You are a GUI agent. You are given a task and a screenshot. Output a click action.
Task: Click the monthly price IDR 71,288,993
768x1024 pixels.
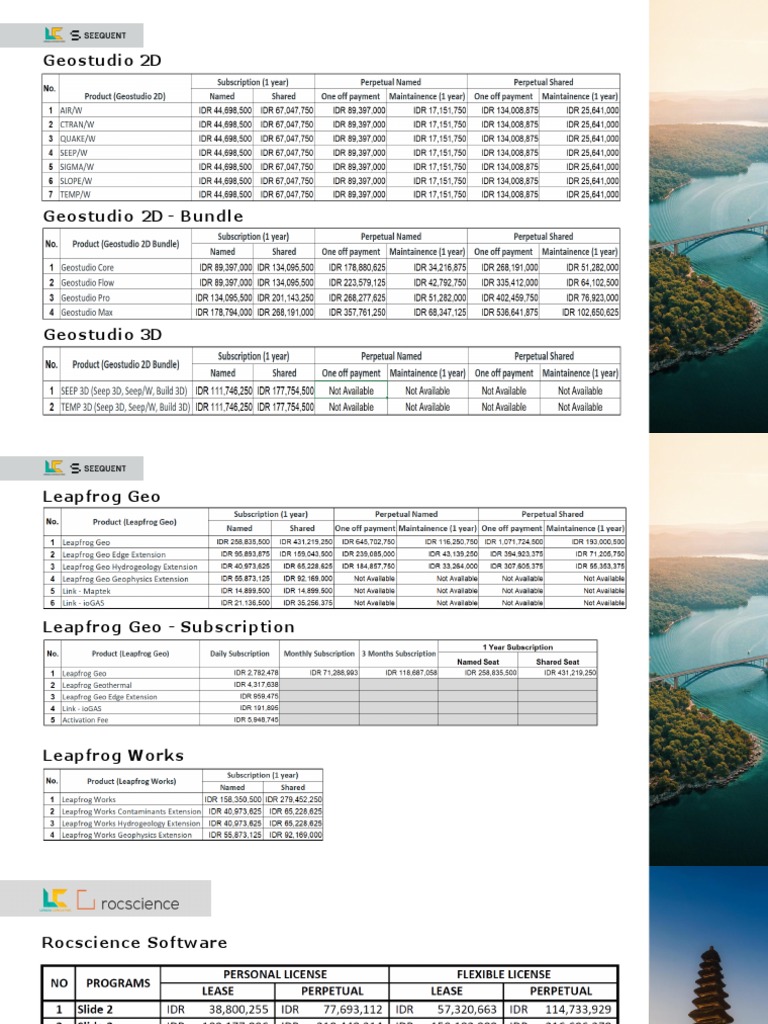point(334,673)
